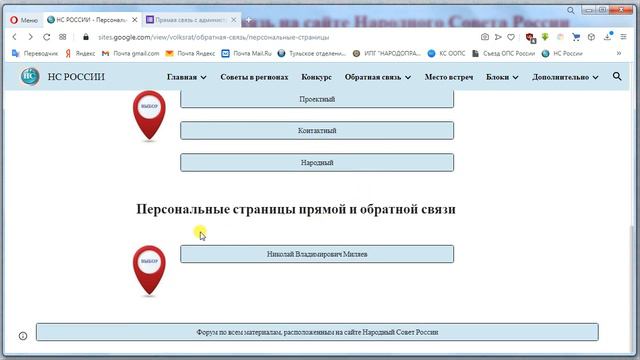The height and width of the screenshot is (360, 640).
Task: Click the HC round site logo
Action: [30, 77]
